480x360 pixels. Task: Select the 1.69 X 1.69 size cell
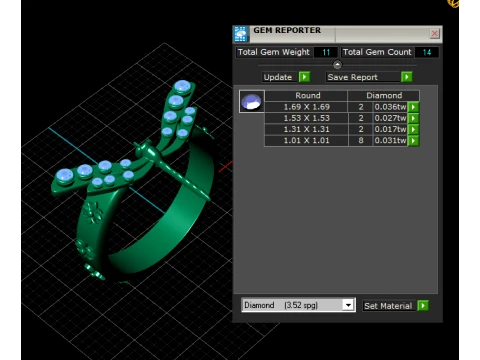point(306,107)
